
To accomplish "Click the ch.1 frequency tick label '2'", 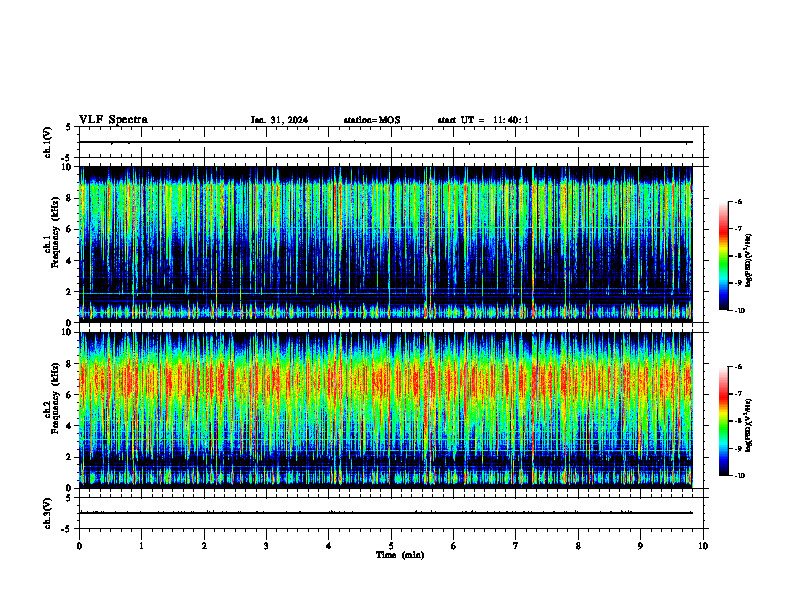I will (70, 292).
